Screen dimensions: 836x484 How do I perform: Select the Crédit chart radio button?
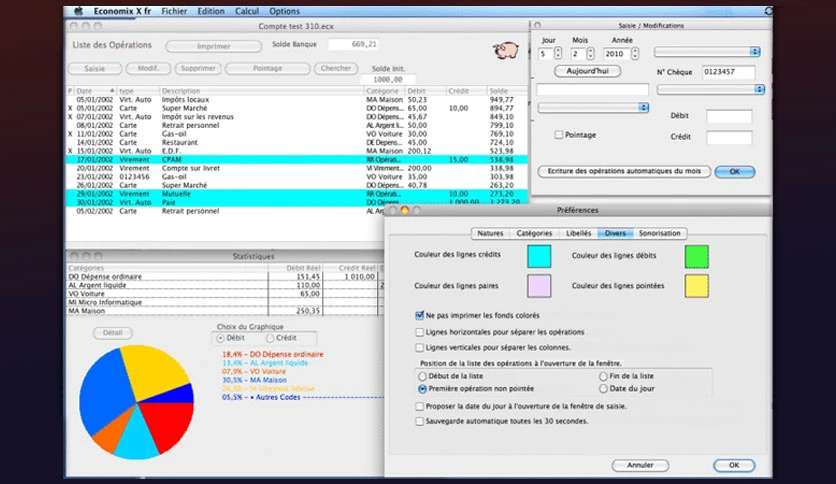point(270,338)
